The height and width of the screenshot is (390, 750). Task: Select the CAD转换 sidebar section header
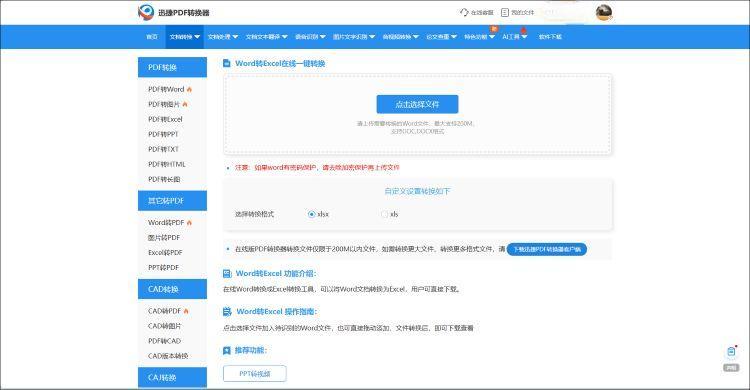point(172,289)
